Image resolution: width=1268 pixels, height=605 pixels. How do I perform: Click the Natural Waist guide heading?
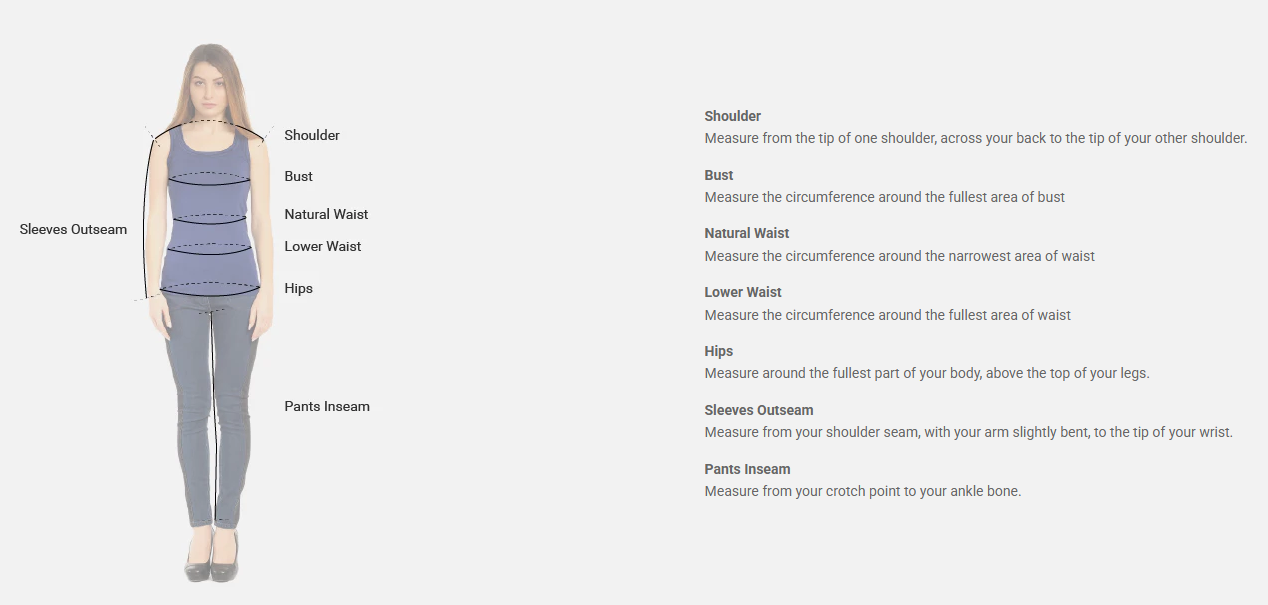coord(747,233)
